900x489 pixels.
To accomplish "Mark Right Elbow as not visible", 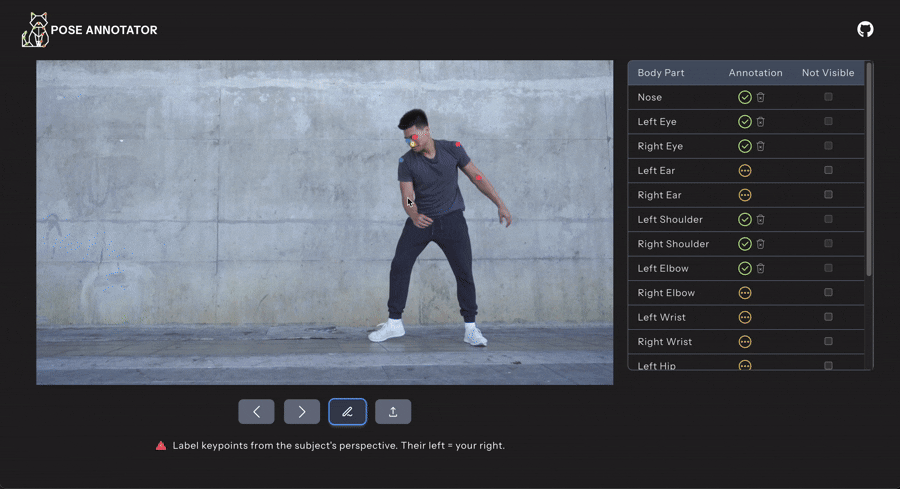I will 828,292.
